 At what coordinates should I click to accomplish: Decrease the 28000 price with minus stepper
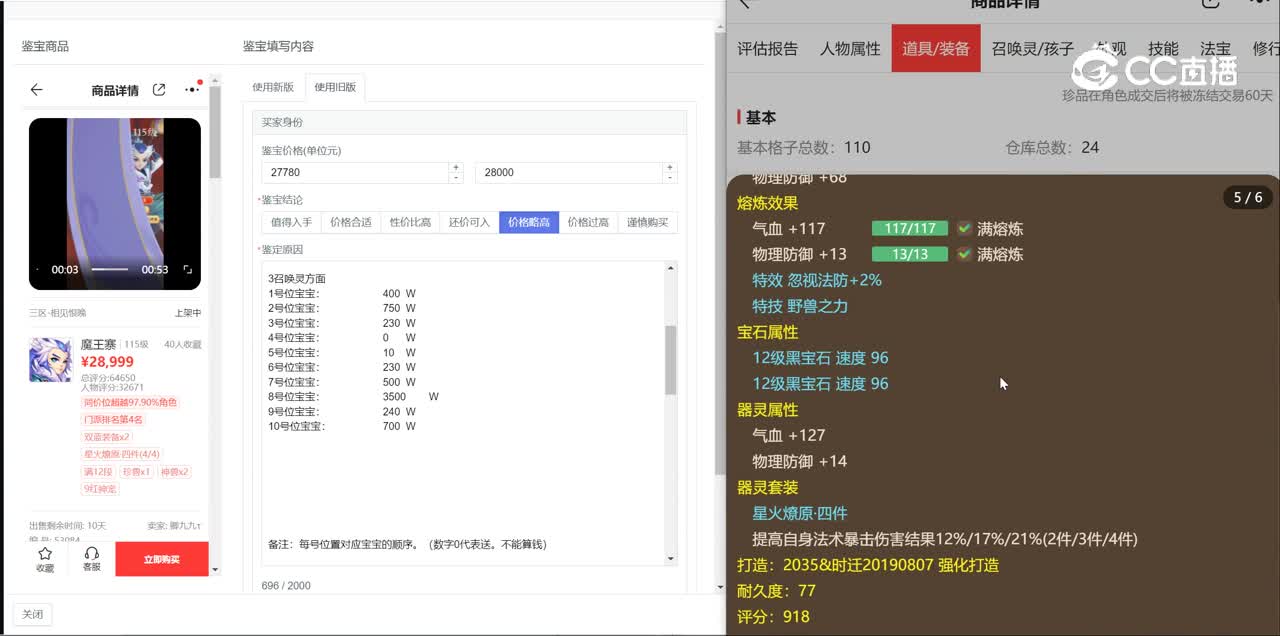[670, 178]
